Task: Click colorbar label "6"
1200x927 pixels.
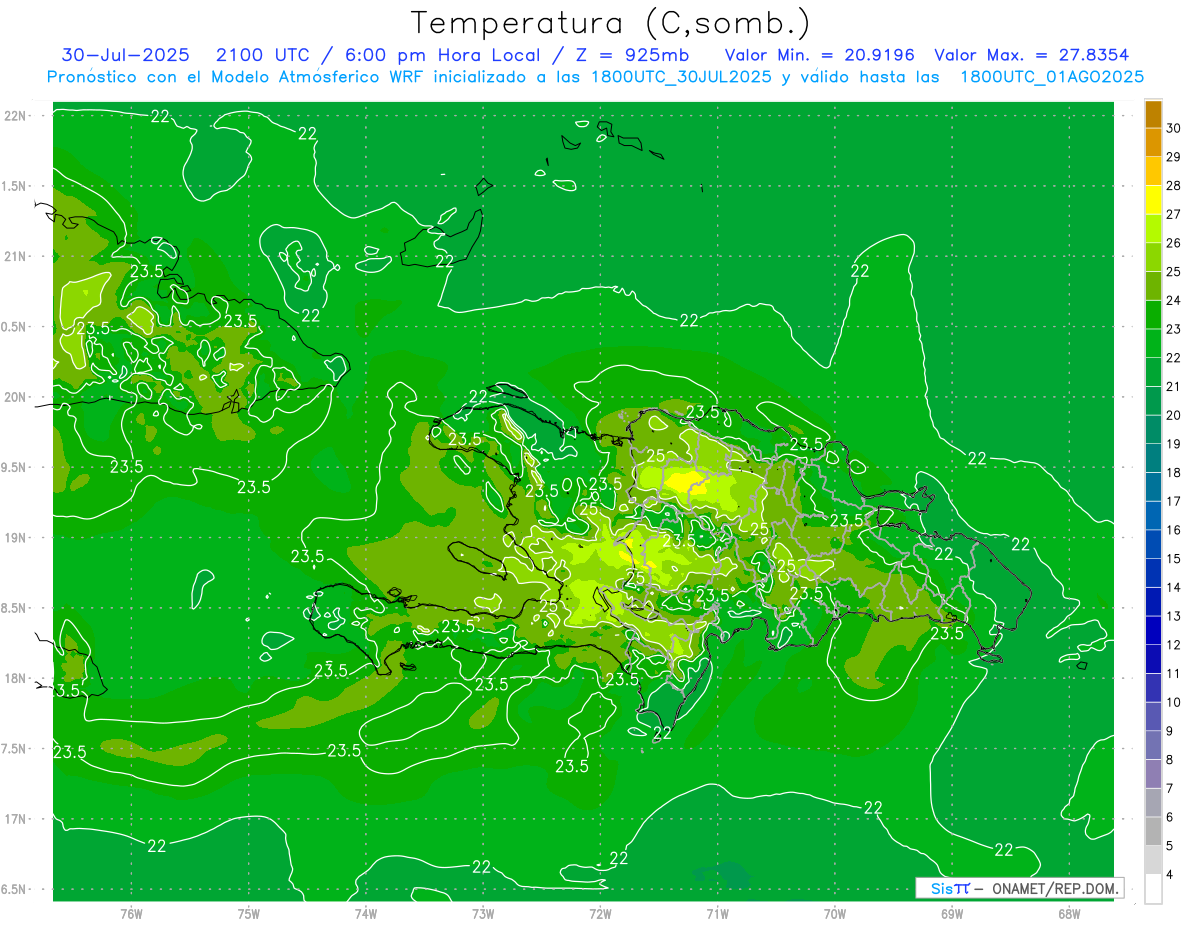Action: tap(1171, 817)
